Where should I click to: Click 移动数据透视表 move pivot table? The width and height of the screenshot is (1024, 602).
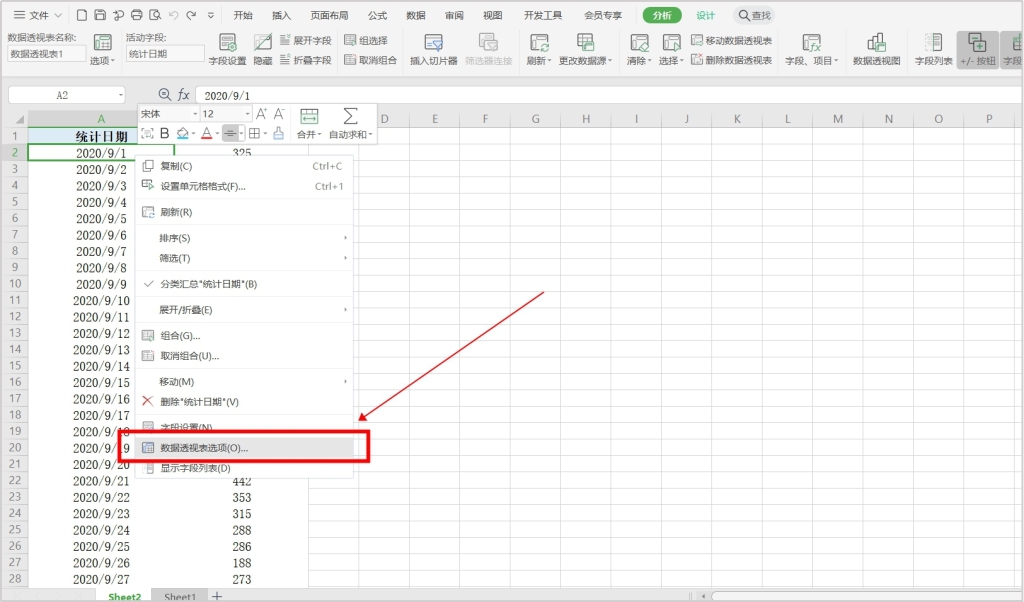click(x=731, y=40)
